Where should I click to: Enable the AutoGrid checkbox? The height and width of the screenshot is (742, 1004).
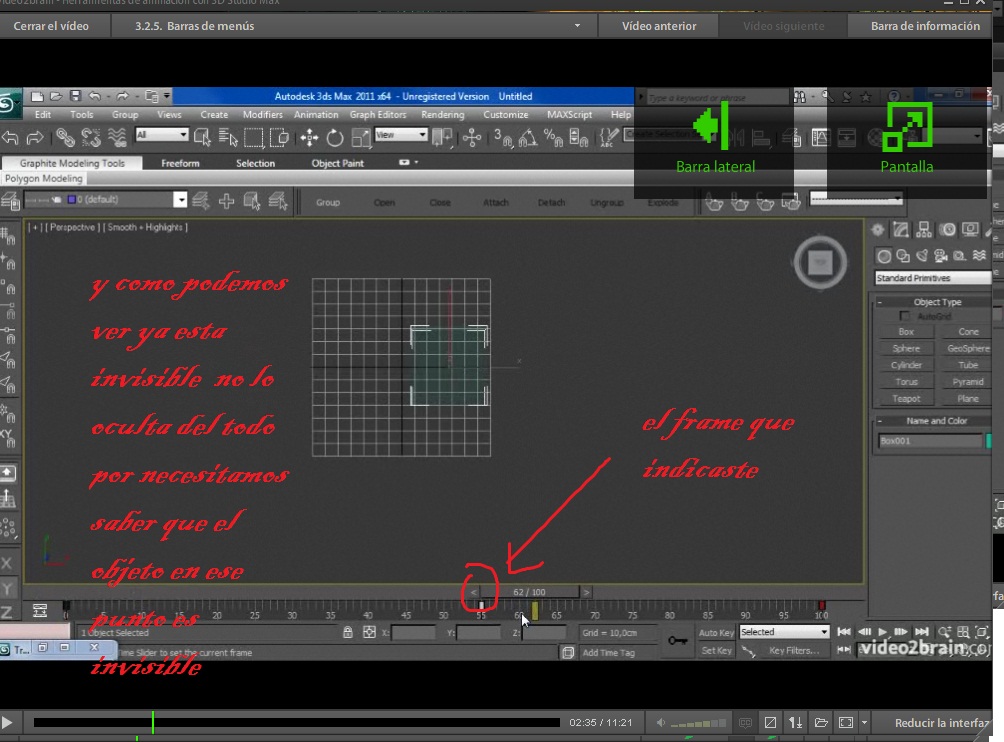(x=904, y=316)
